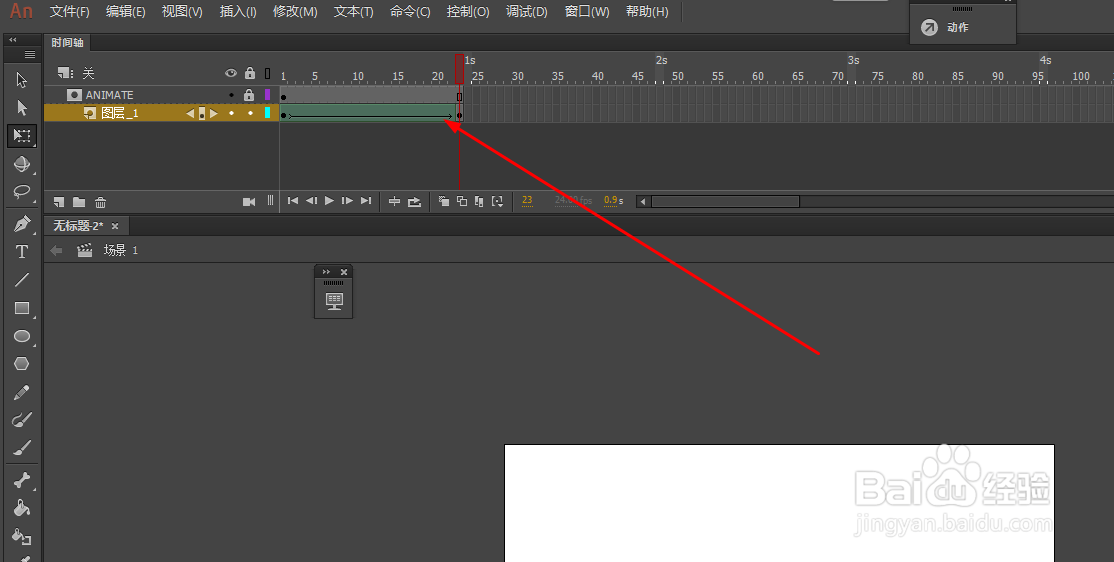Viewport: 1114px width, 562px height.
Task: Go to last frame
Action: click(366, 201)
